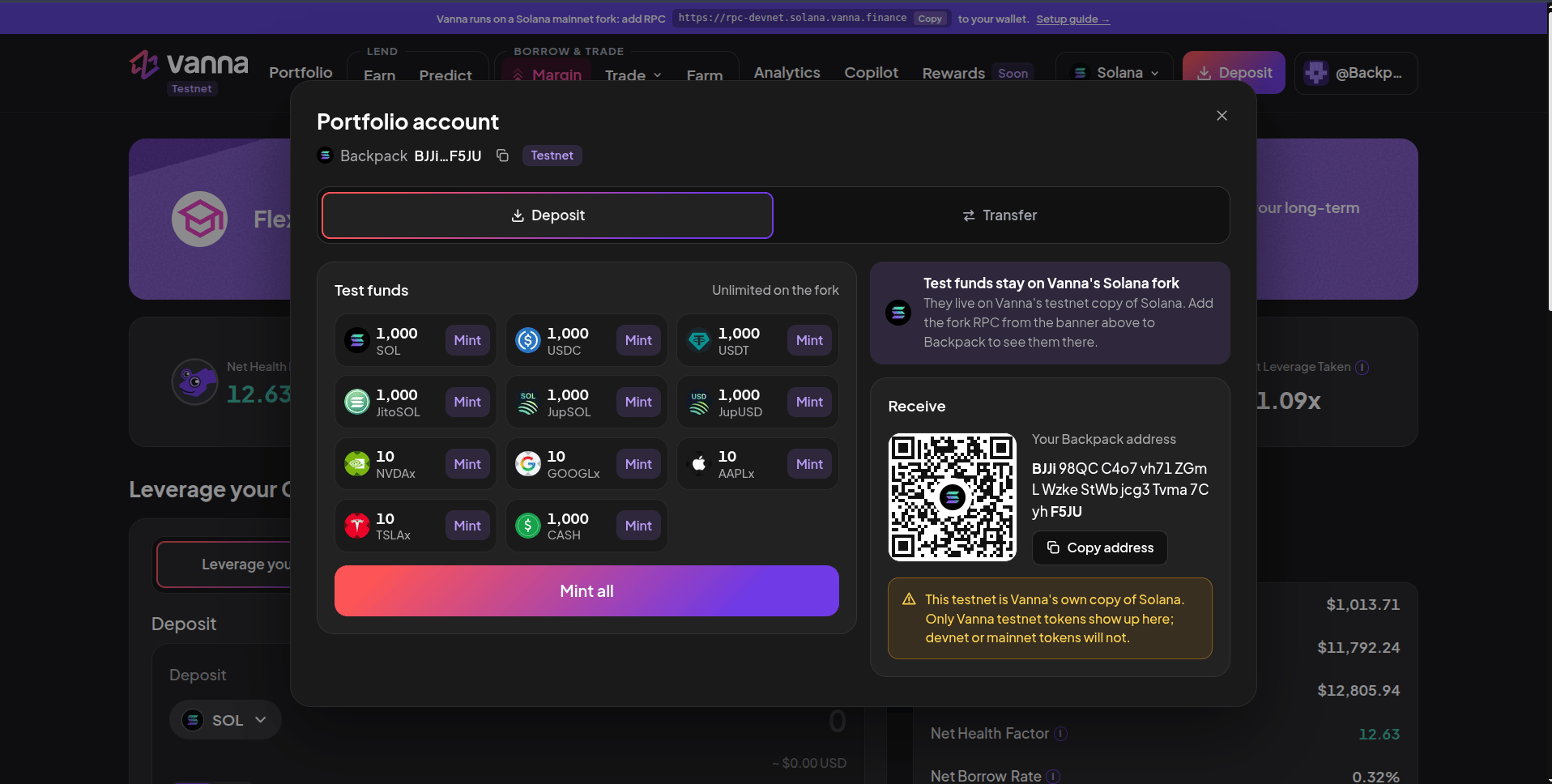Viewport: 1552px width, 784px height.
Task: Click the Deposit button in top navigation
Action: click(x=1234, y=73)
